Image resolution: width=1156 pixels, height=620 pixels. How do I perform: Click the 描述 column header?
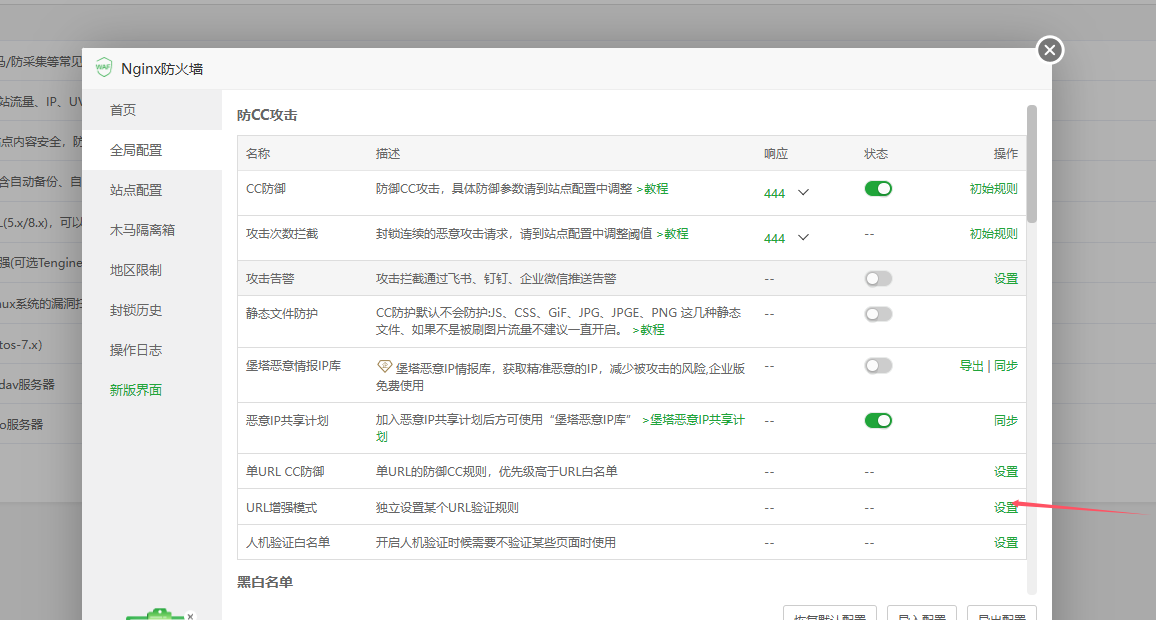(x=388, y=153)
